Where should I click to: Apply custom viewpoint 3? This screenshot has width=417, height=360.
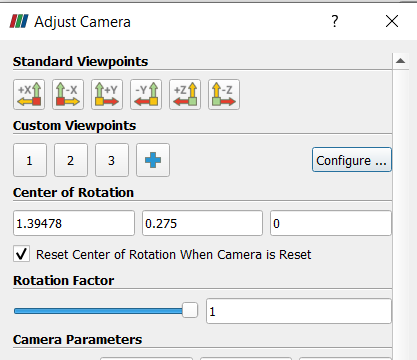(112, 160)
